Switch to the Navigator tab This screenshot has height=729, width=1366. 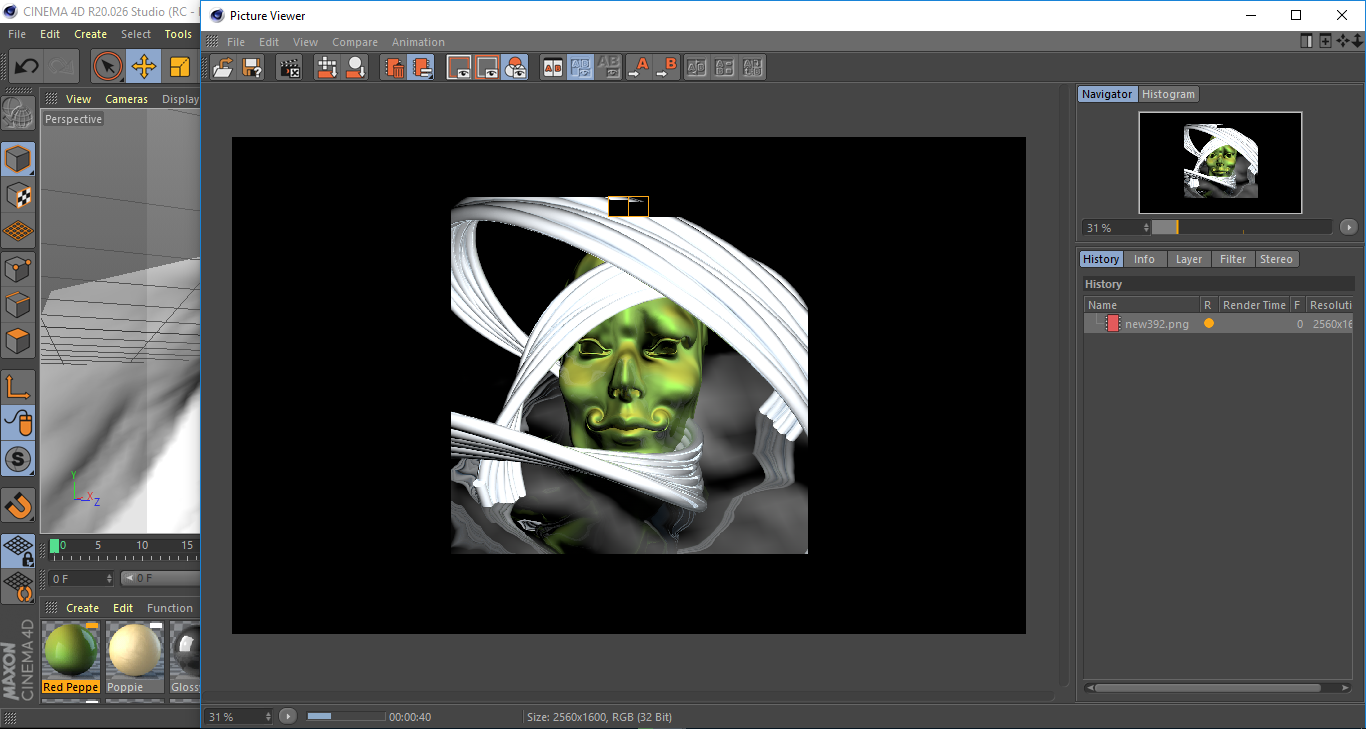[x=1107, y=94]
